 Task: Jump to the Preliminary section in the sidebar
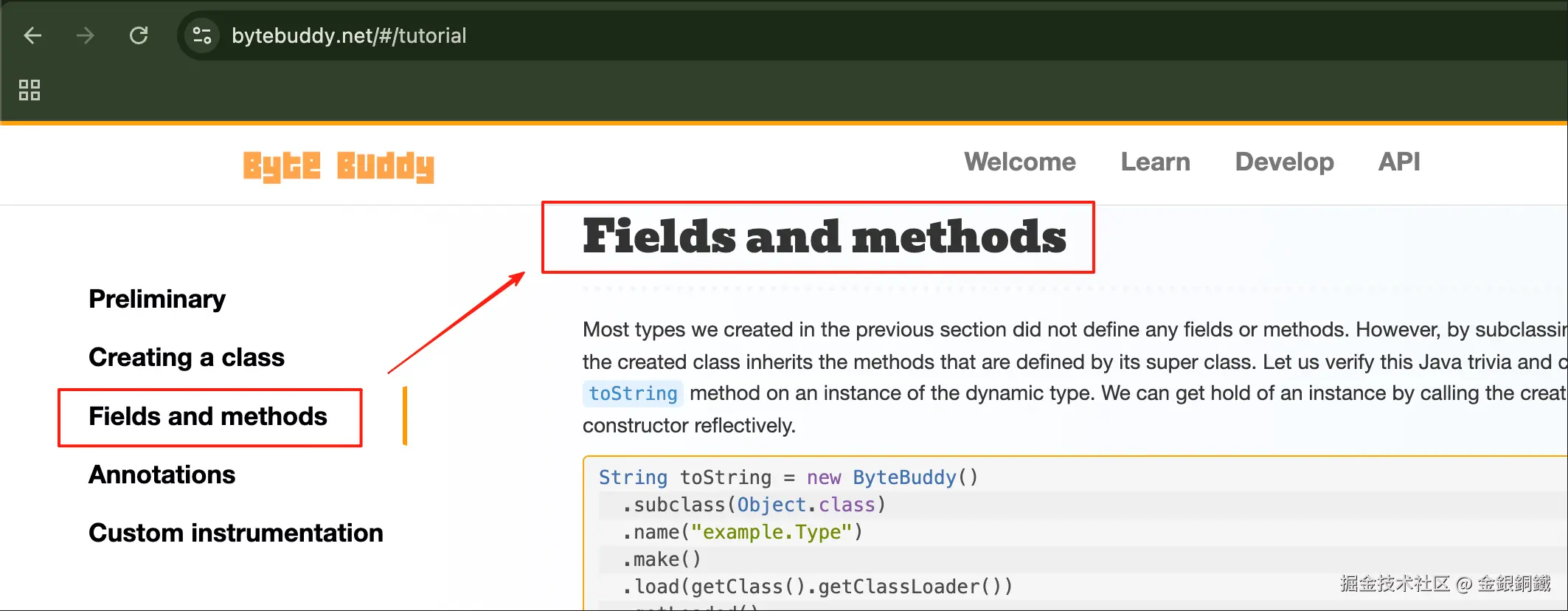tap(157, 299)
